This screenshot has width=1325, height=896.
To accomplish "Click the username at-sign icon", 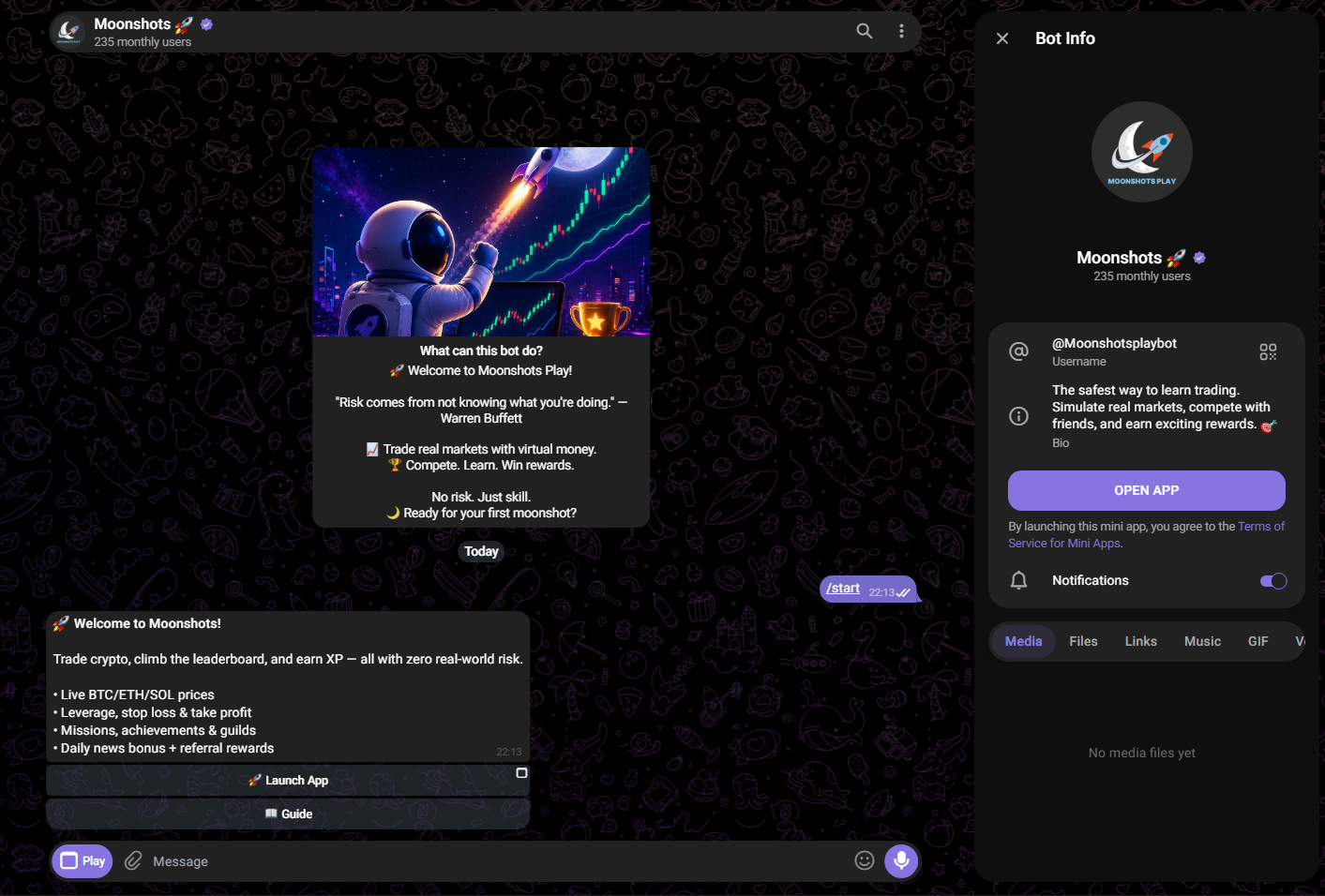I will [1018, 351].
